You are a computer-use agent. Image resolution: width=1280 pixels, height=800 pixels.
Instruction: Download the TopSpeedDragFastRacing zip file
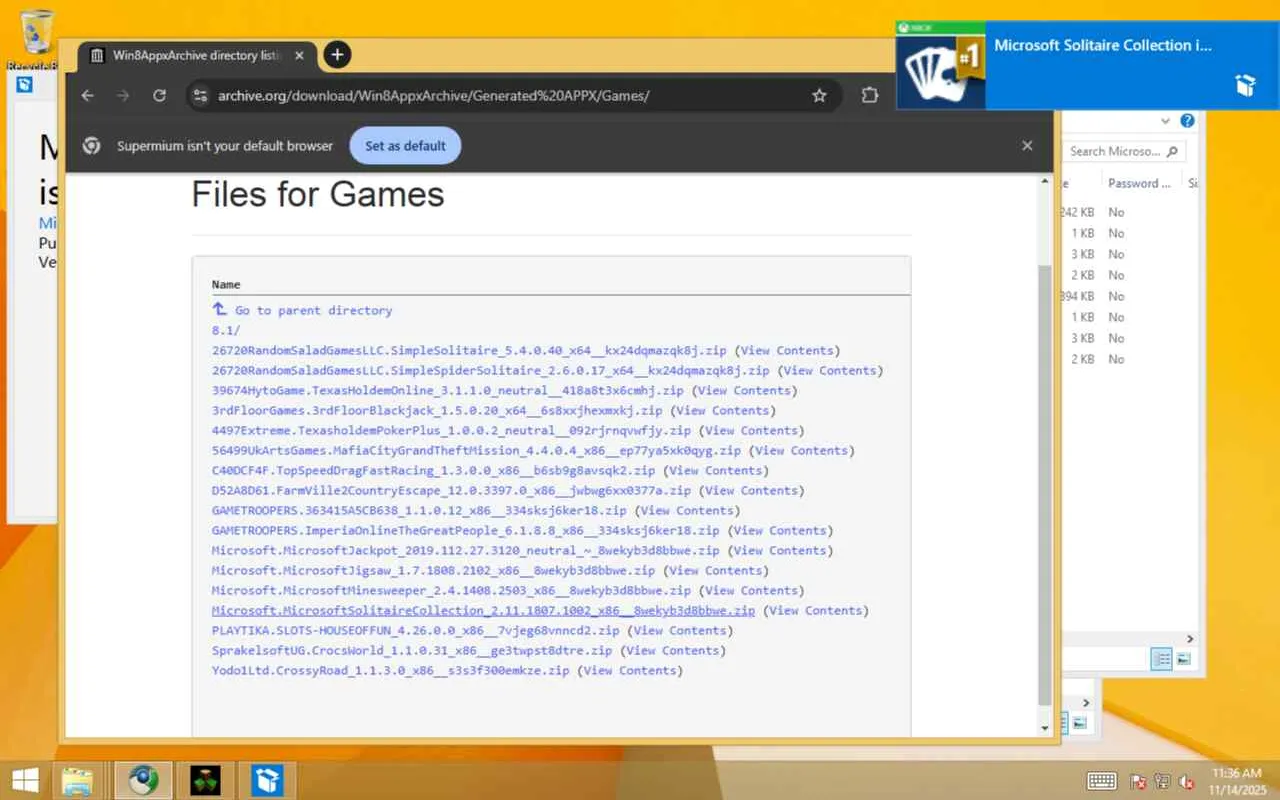pos(434,470)
